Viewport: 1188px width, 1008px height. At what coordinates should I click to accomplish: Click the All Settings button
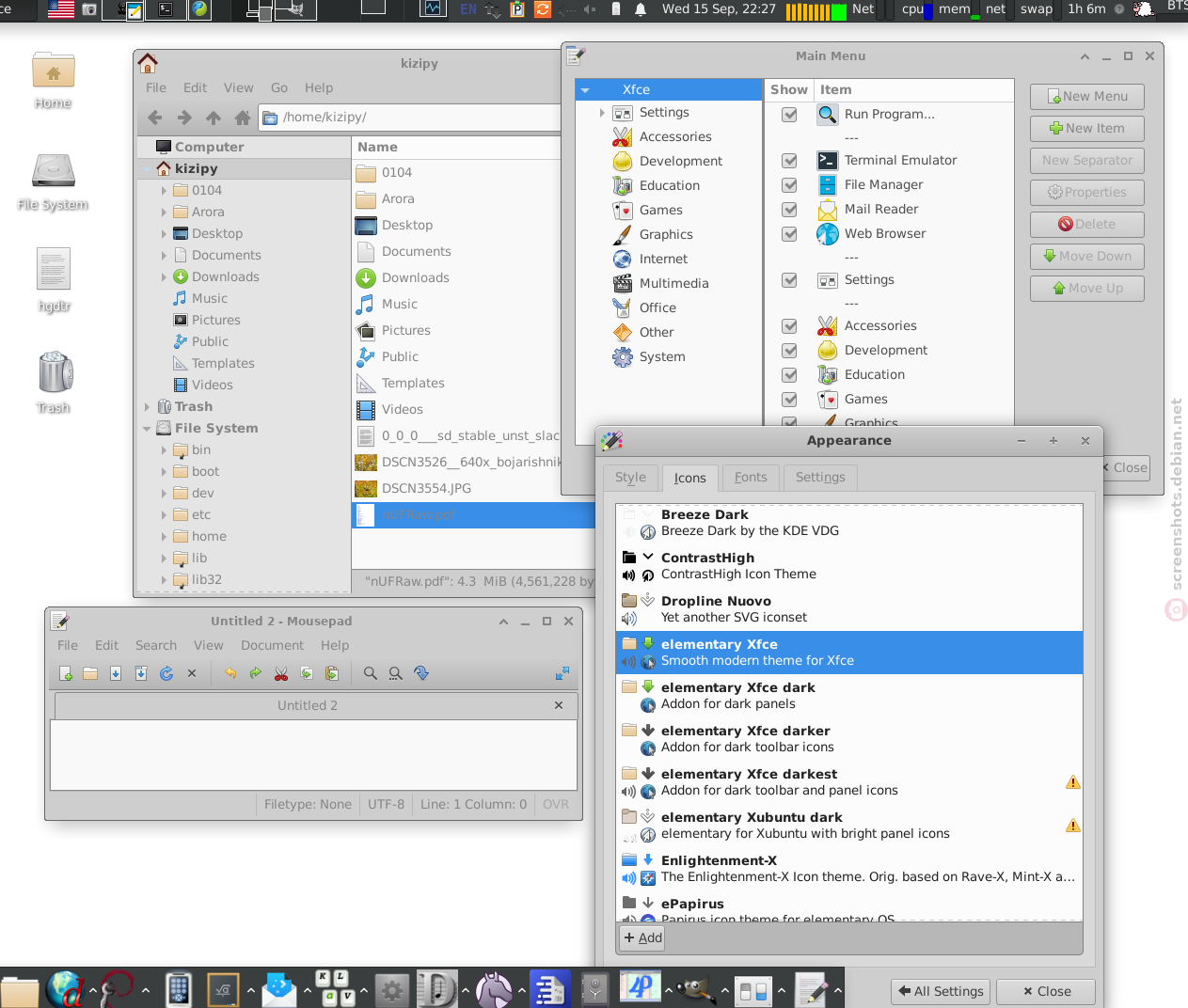point(940,991)
